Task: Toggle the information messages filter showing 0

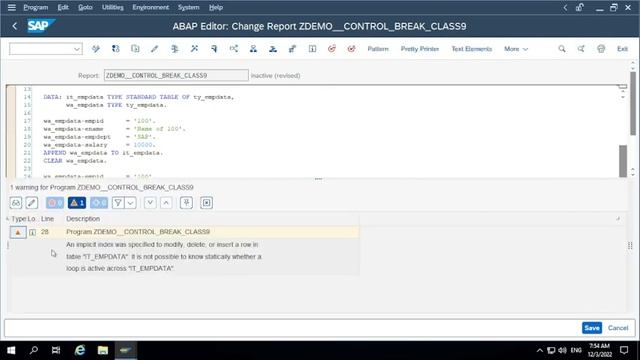Action: click(x=99, y=203)
